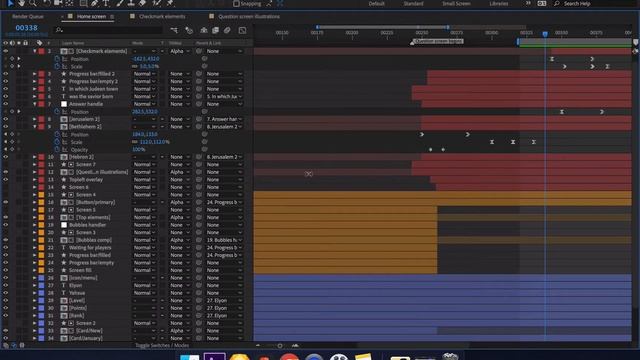Toggle visibility of Level layer
The height and width of the screenshot is (360, 640).
click(x=5, y=300)
